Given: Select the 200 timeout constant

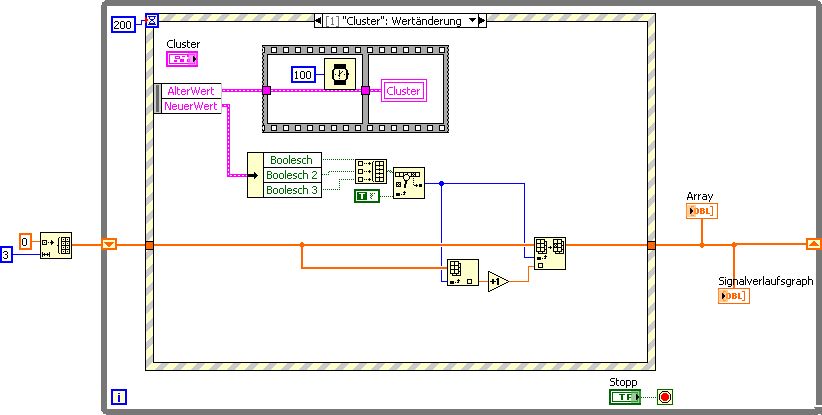Looking at the screenshot, I should [x=123, y=25].
